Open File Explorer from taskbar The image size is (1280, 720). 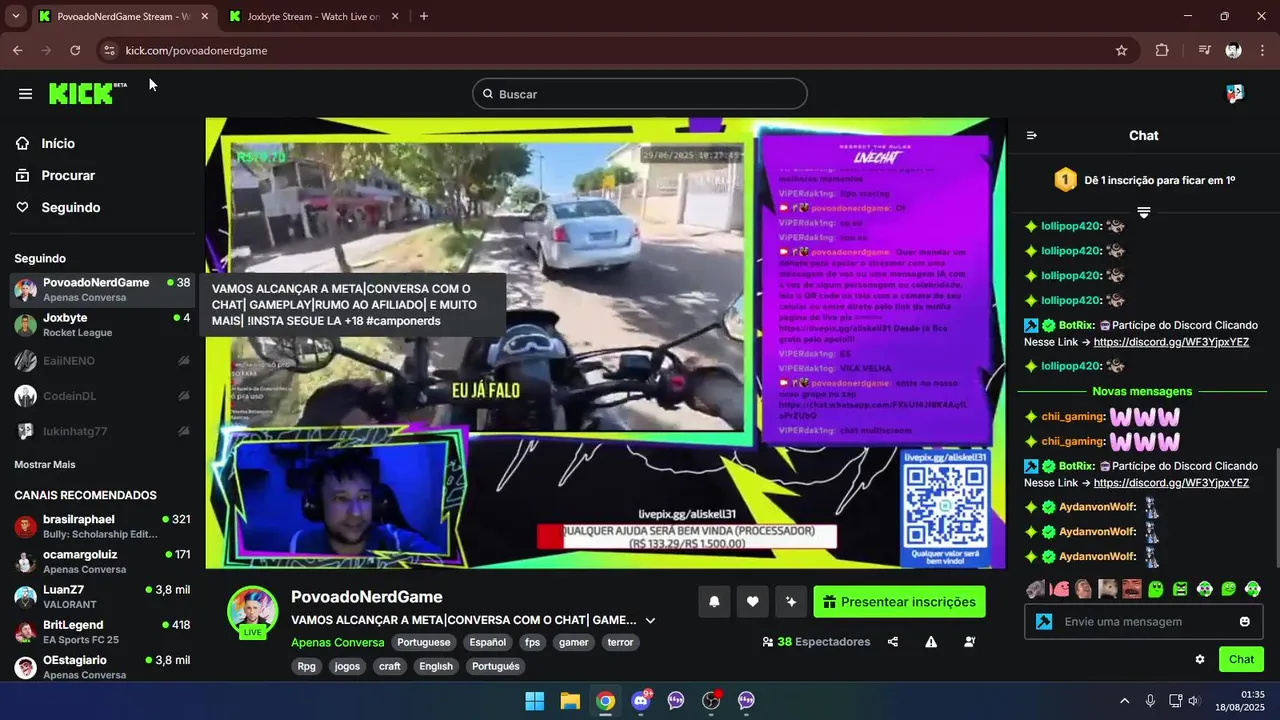[570, 700]
